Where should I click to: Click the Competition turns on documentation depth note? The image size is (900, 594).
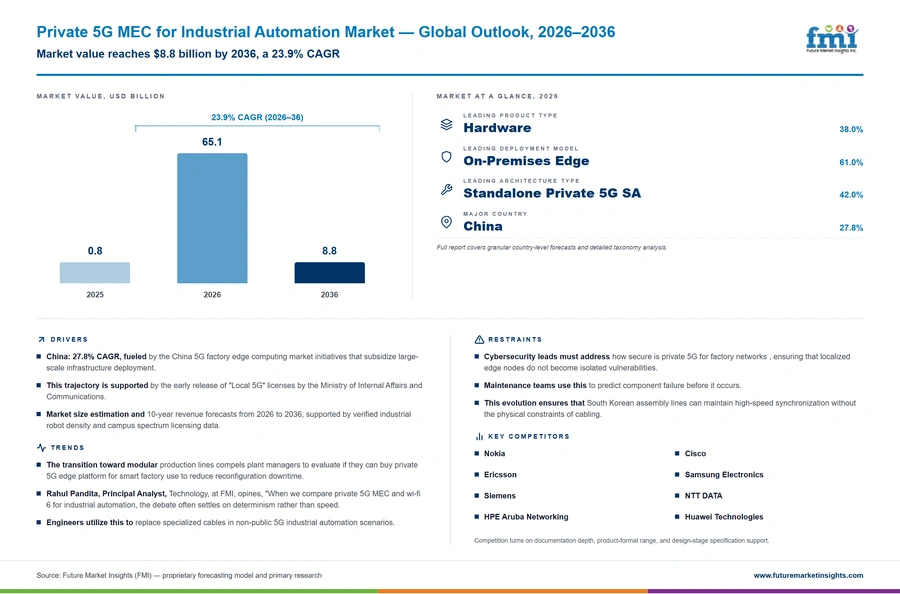point(622,541)
